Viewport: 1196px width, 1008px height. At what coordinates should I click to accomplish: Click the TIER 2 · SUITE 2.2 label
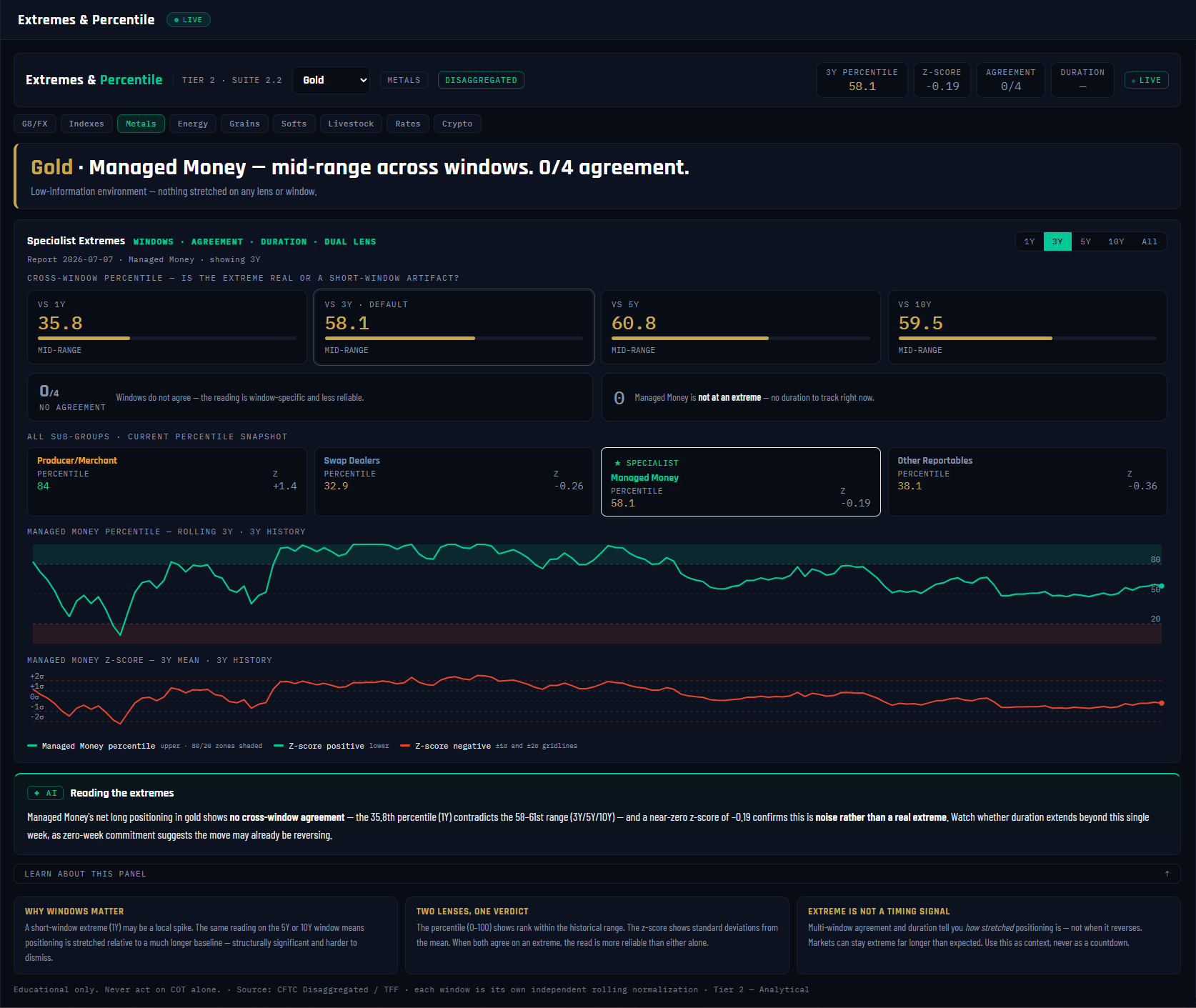[231, 80]
